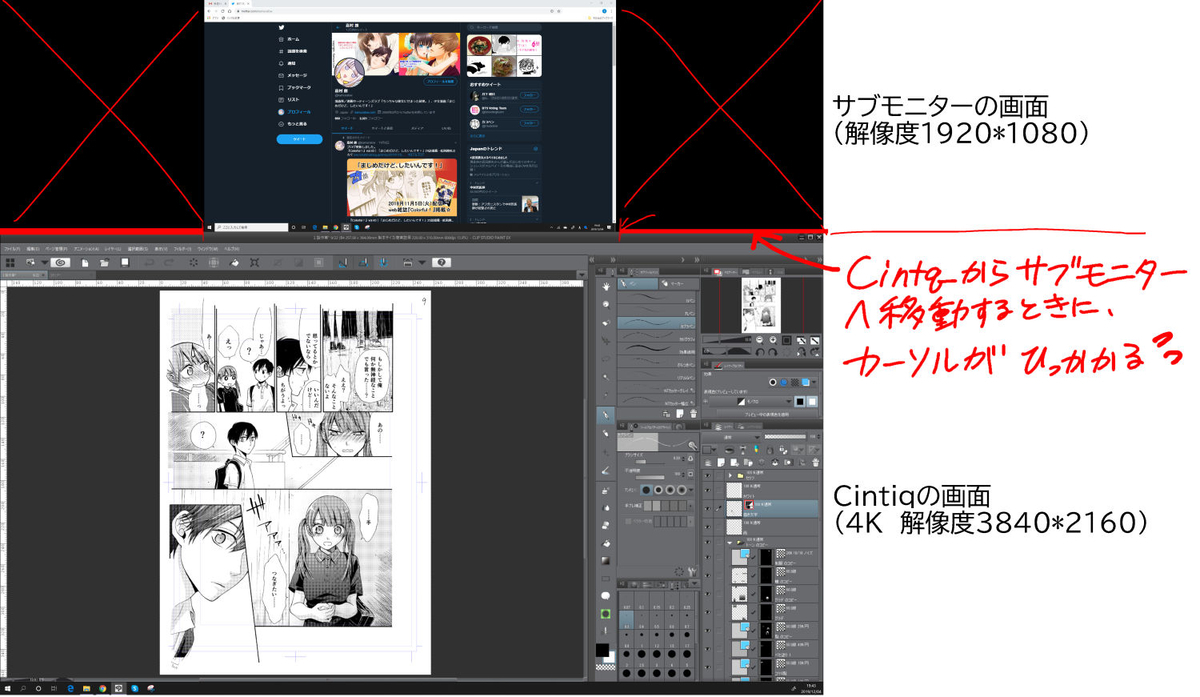Open レイヤー menu in CLIP STUDIO
The image size is (1200, 697).
(111, 249)
